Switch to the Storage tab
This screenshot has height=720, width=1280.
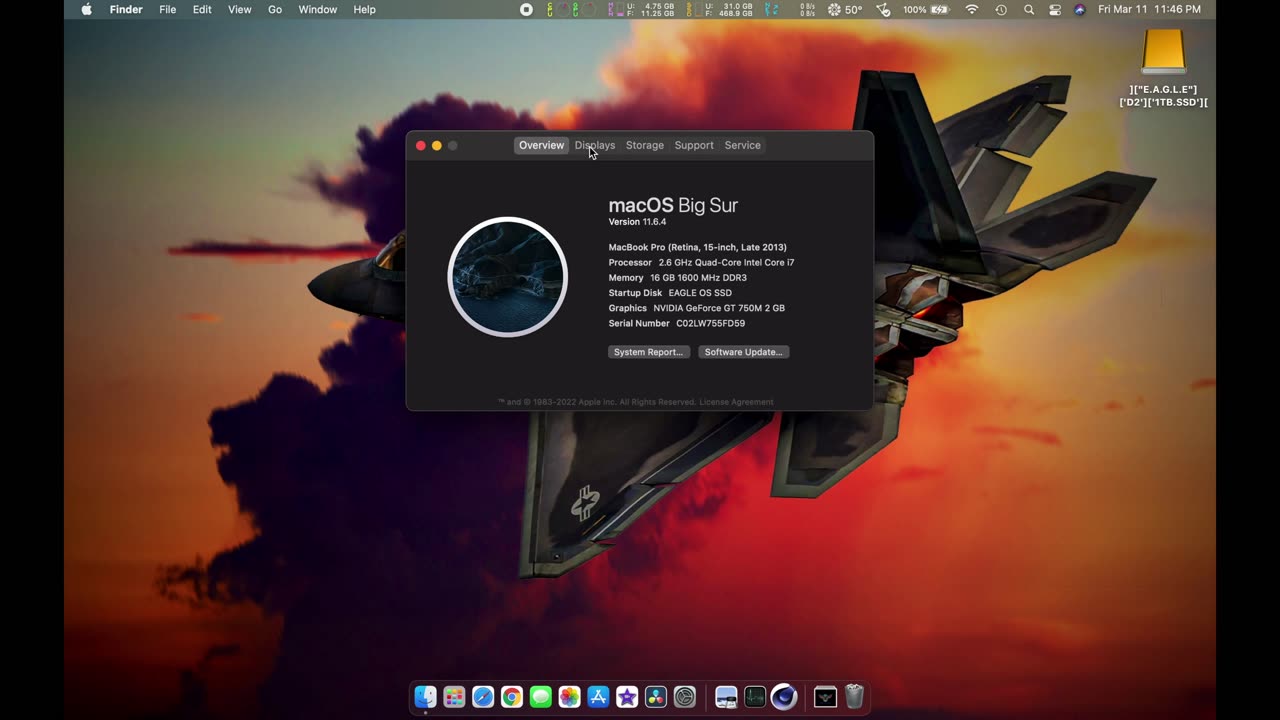tap(645, 145)
